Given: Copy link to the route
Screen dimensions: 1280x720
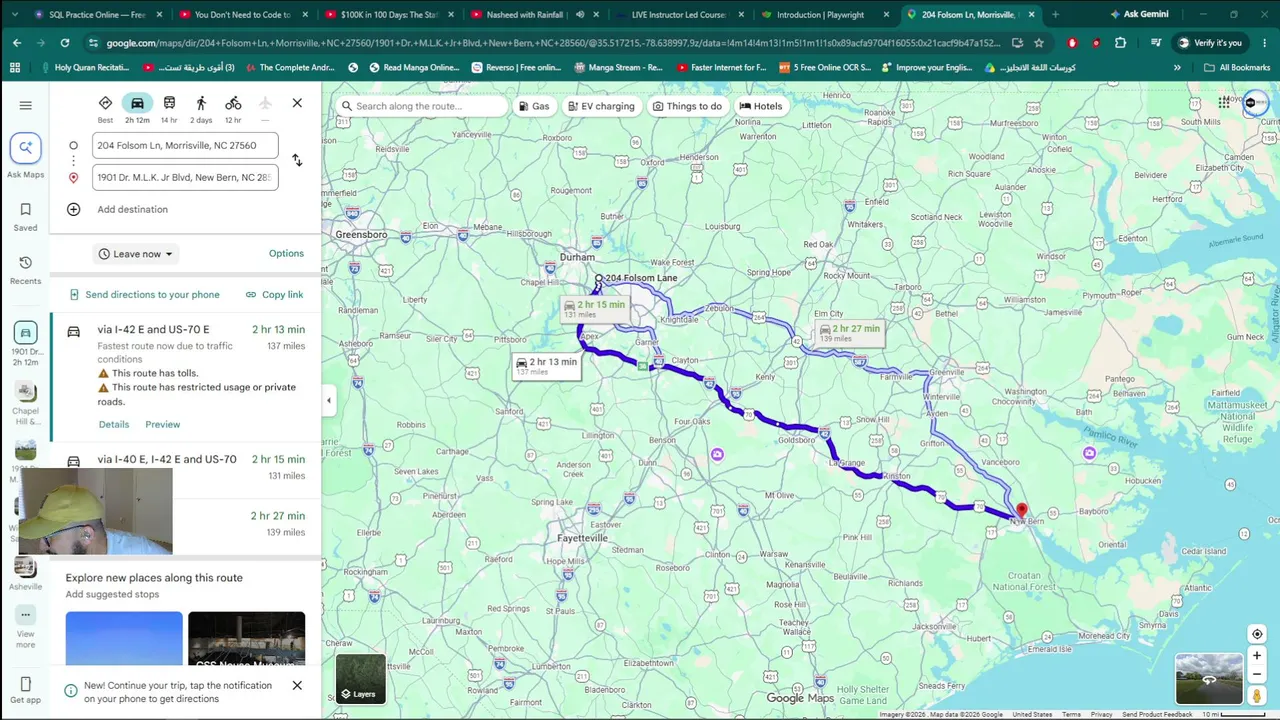Looking at the screenshot, I should click(x=274, y=295).
